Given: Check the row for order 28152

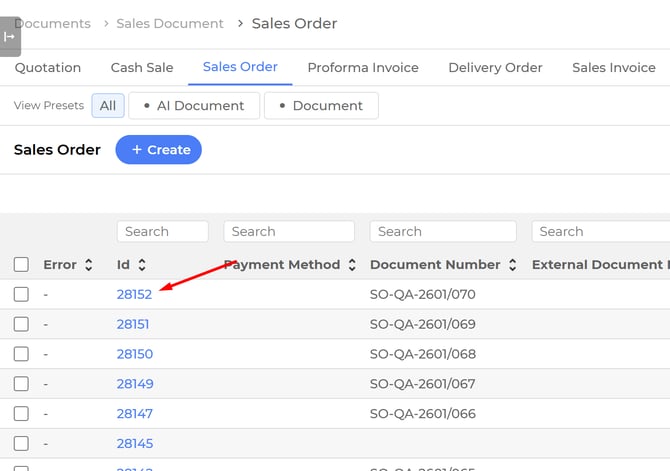Looking at the screenshot, I should click(x=21, y=295).
